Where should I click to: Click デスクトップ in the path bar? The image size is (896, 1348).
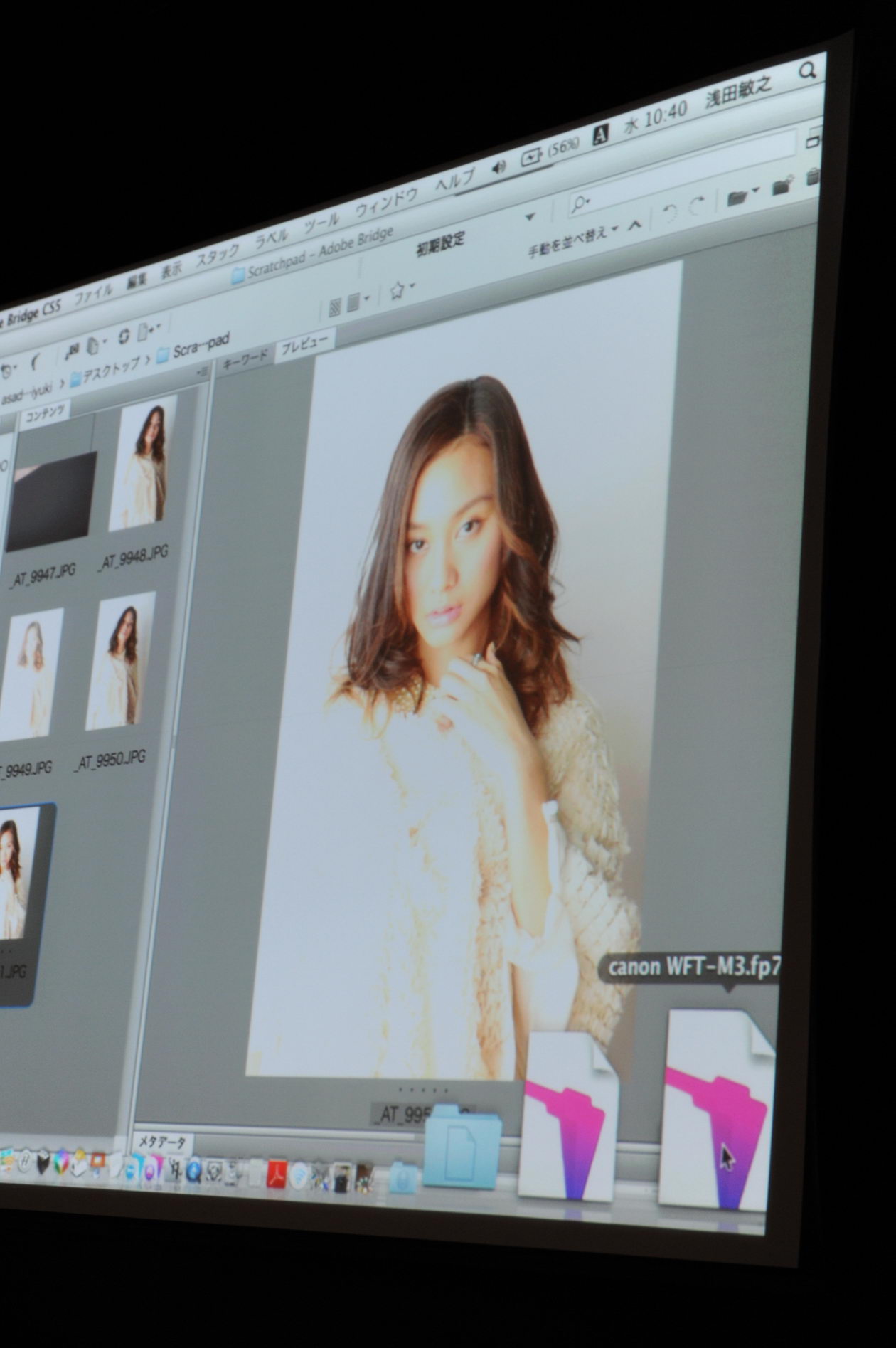coord(106,369)
